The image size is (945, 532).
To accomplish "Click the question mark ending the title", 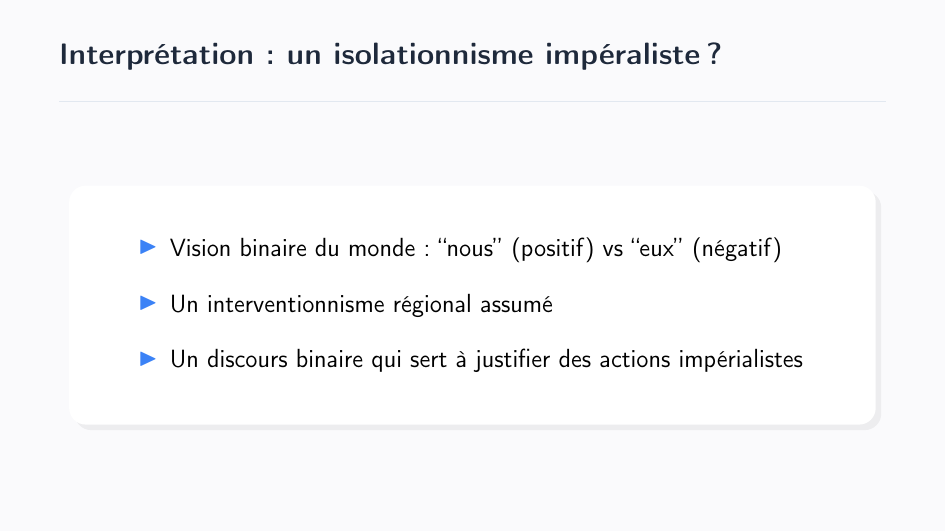I will (713, 54).
